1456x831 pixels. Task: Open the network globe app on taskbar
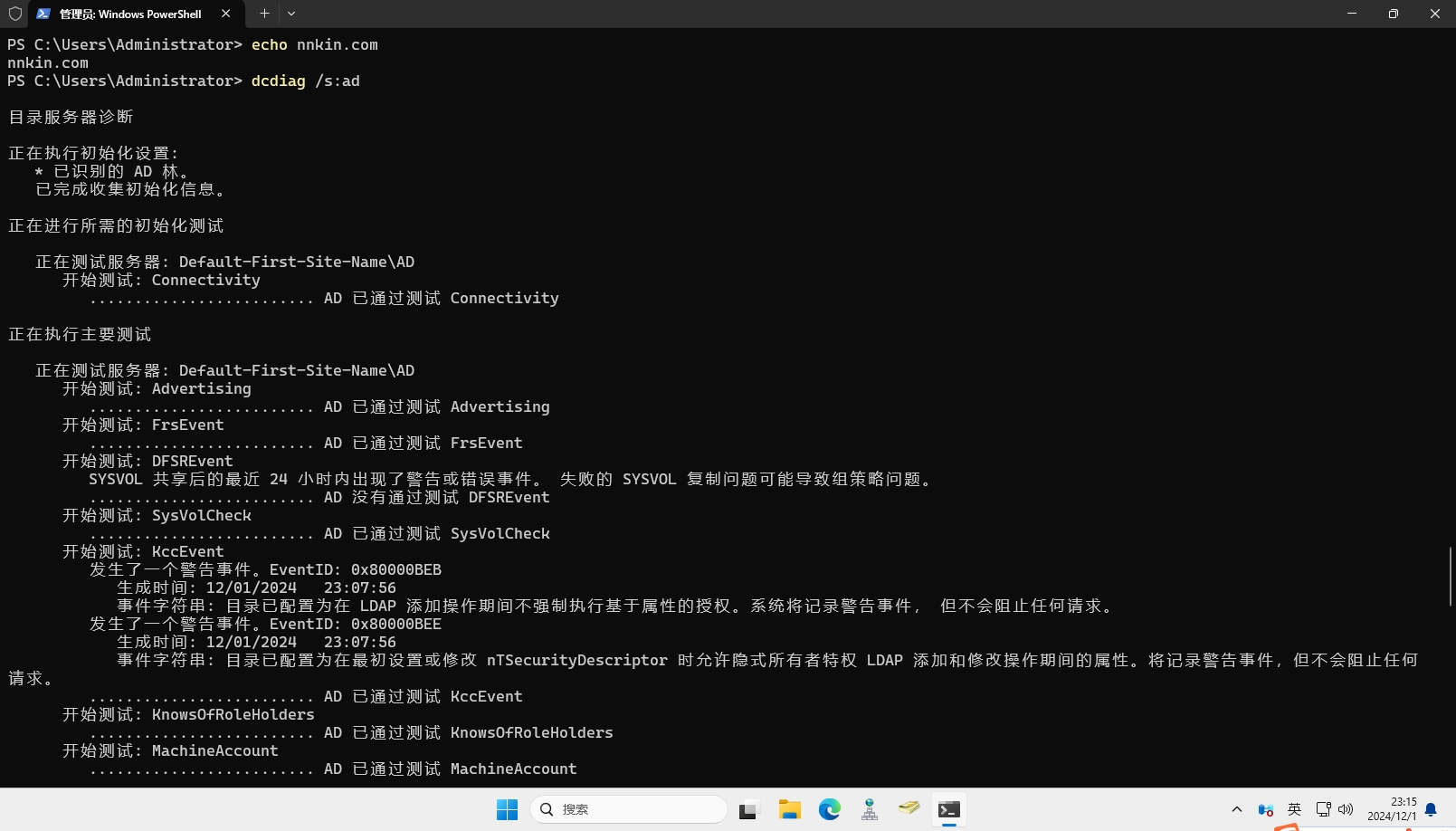[870, 810]
